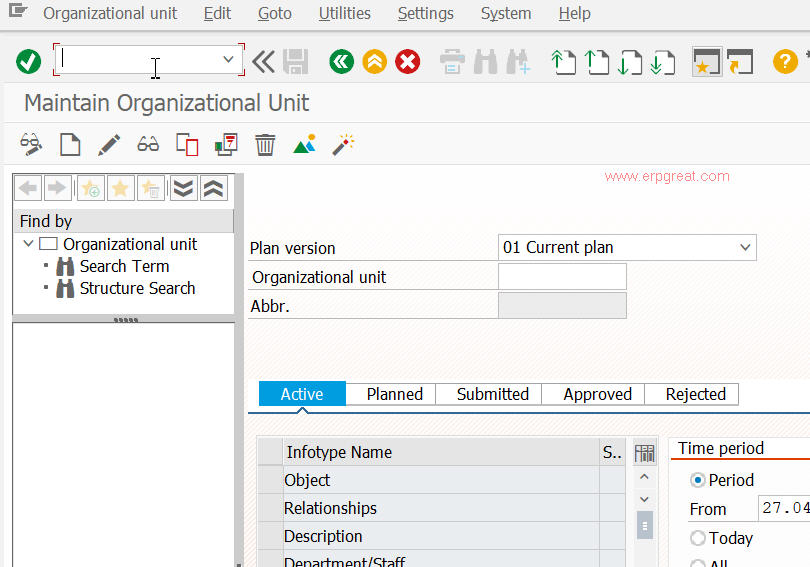Open the Organizational unit menu
810x567 pixels.
click(x=110, y=13)
